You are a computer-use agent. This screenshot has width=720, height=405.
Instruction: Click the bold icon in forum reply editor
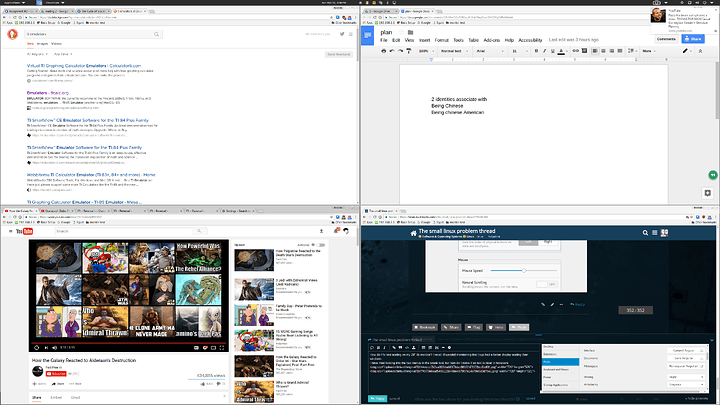378,348
